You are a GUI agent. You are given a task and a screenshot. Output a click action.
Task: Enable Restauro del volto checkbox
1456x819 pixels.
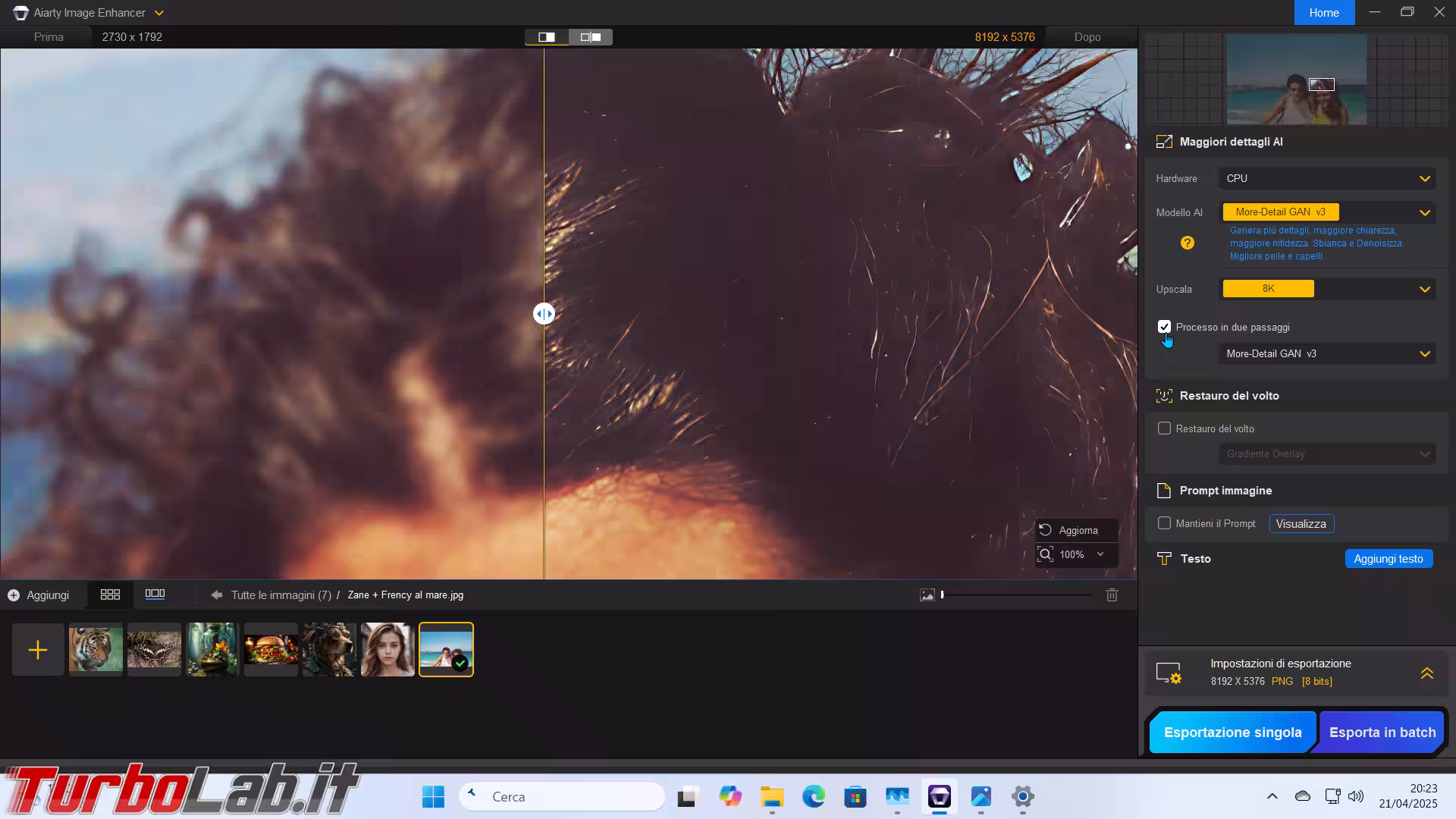tap(1164, 428)
